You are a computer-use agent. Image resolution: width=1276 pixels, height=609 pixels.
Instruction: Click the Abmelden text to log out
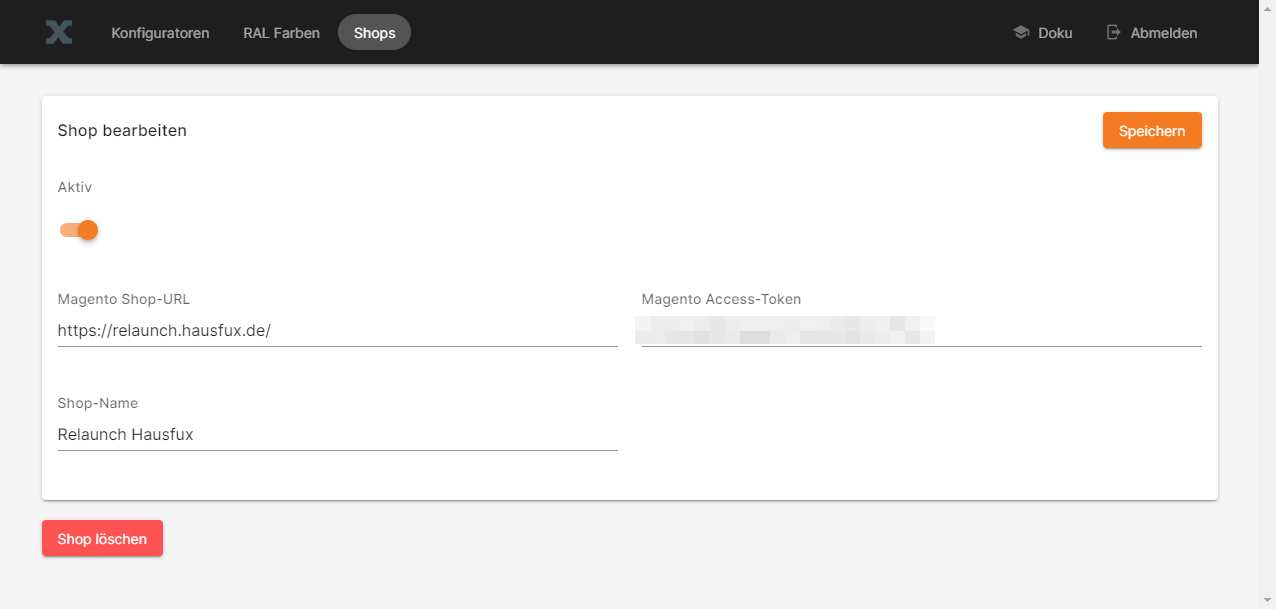click(x=1163, y=33)
